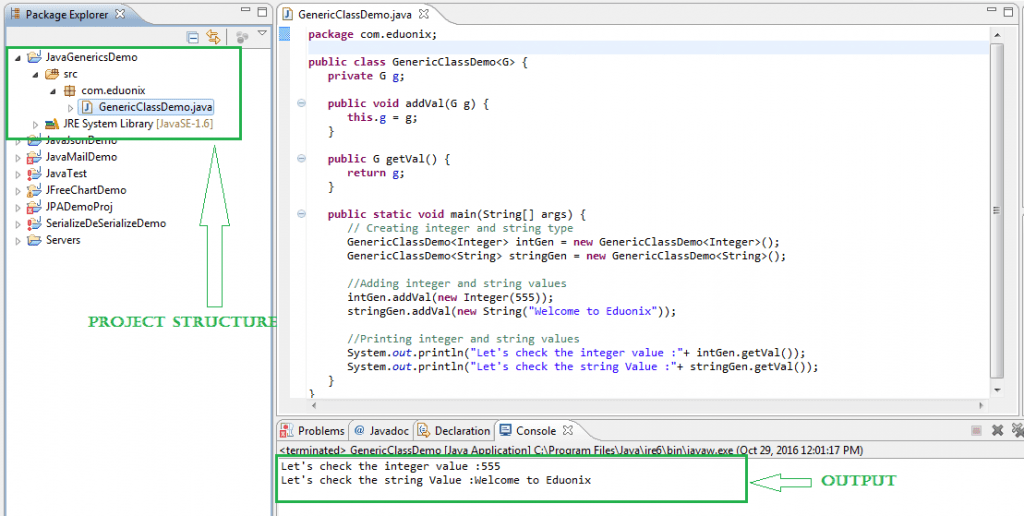Open the Package Explorer view menu arrow

262,33
